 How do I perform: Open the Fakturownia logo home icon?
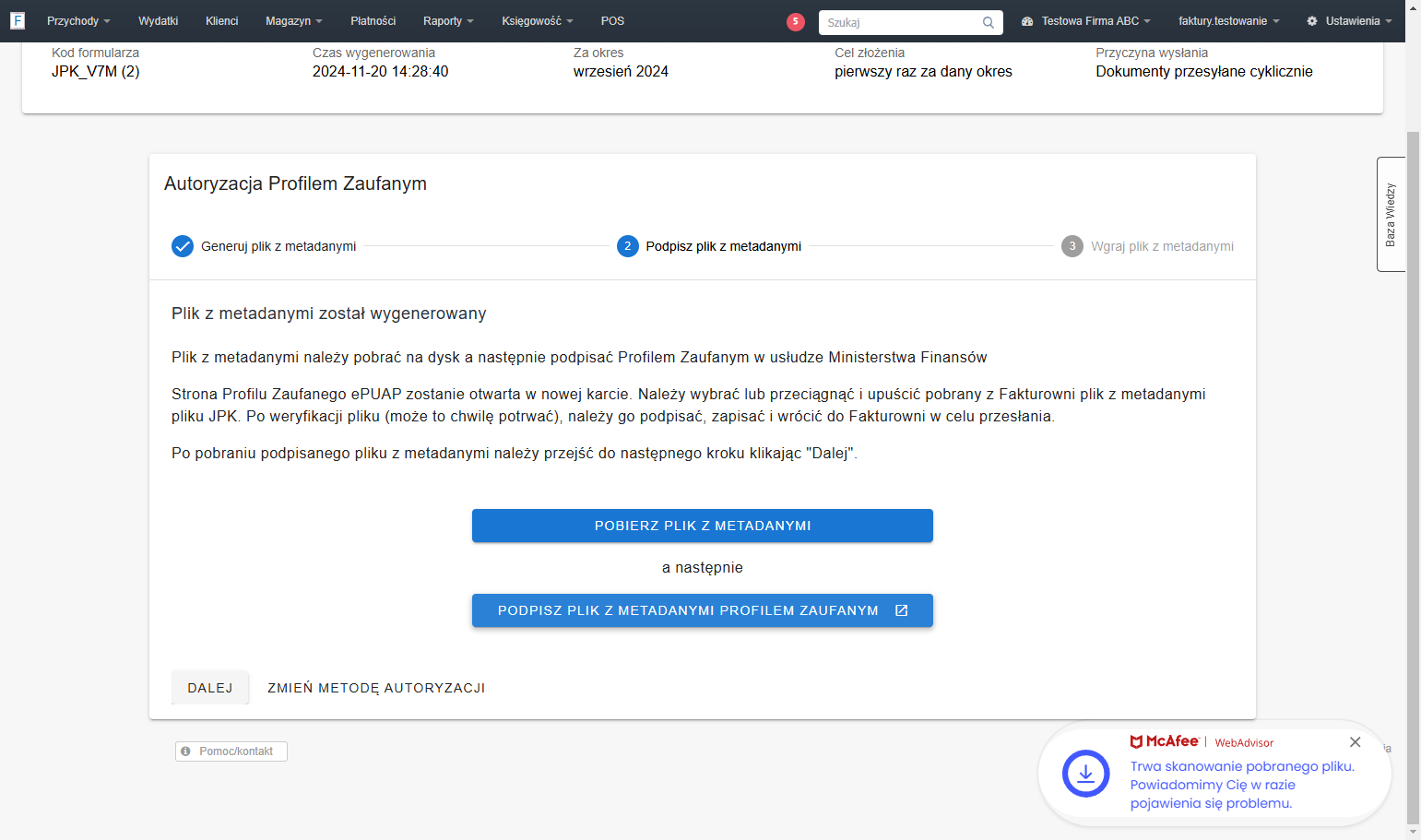click(17, 20)
